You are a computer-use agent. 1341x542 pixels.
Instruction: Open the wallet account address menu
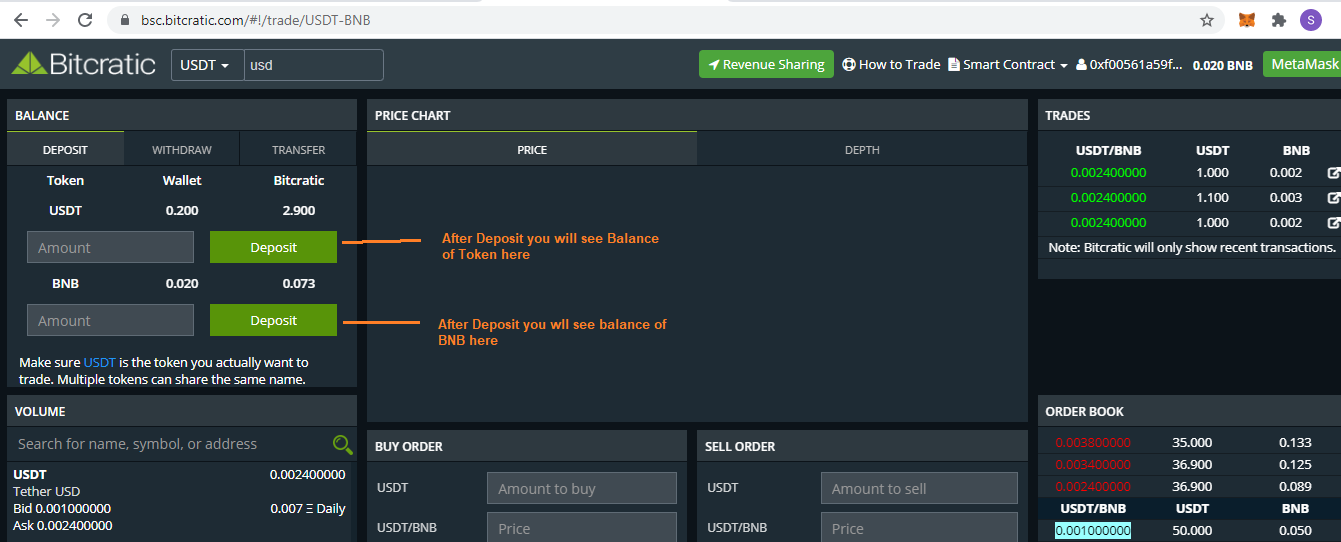click(x=1130, y=65)
